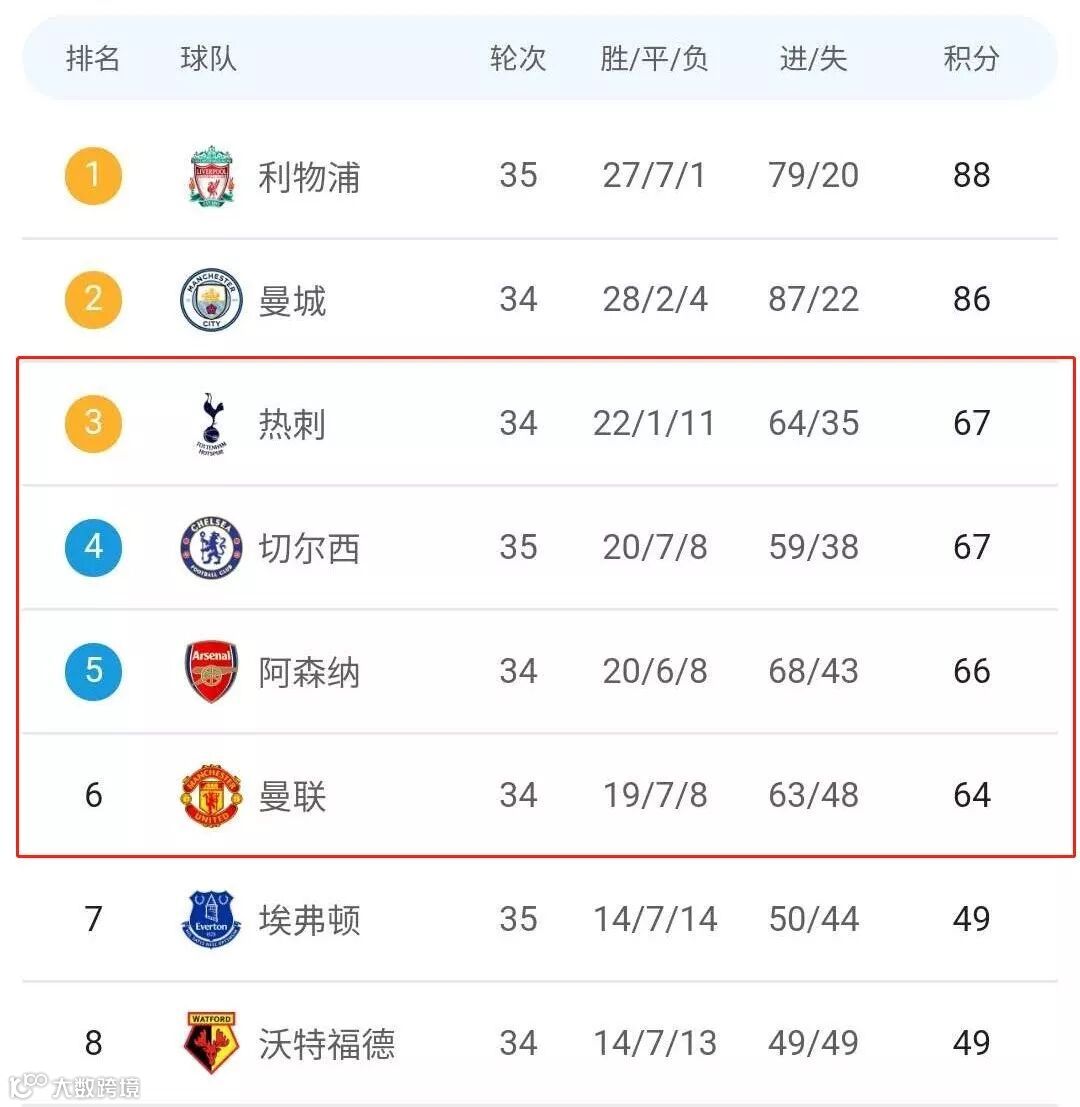Click the Manchester City club crest
This screenshot has height=1107, width=1080.
211,299
